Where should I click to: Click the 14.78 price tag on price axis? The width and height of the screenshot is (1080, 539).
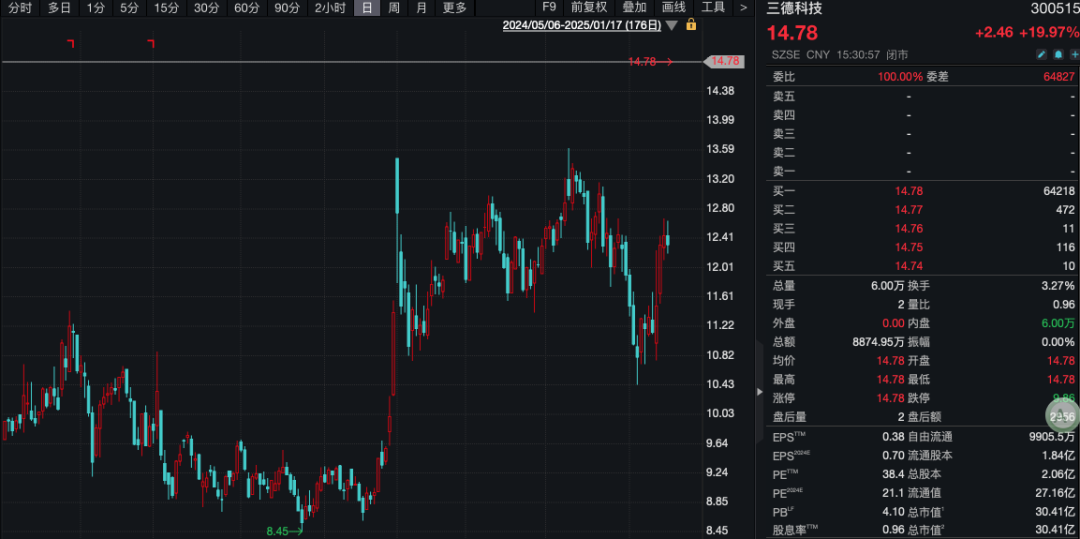click(723, 61)
